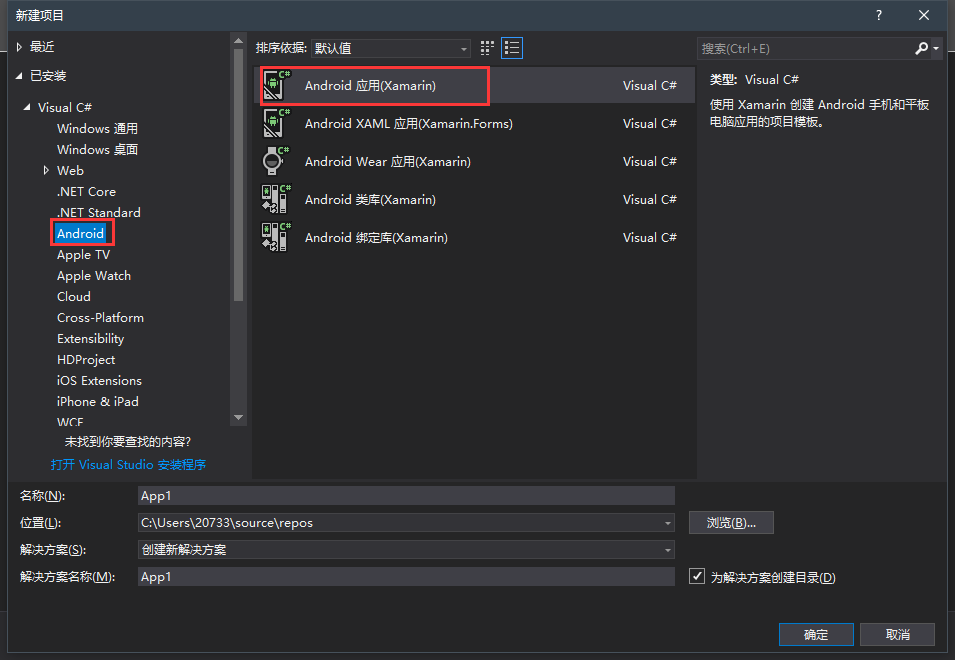Open the 位置 path dropdown arrow

pyautogui.click(x=668, y=523)
